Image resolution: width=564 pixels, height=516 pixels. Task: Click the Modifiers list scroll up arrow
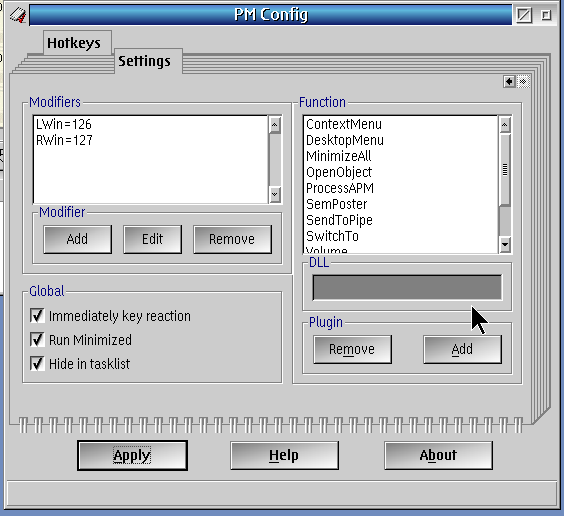pos(274,125)
